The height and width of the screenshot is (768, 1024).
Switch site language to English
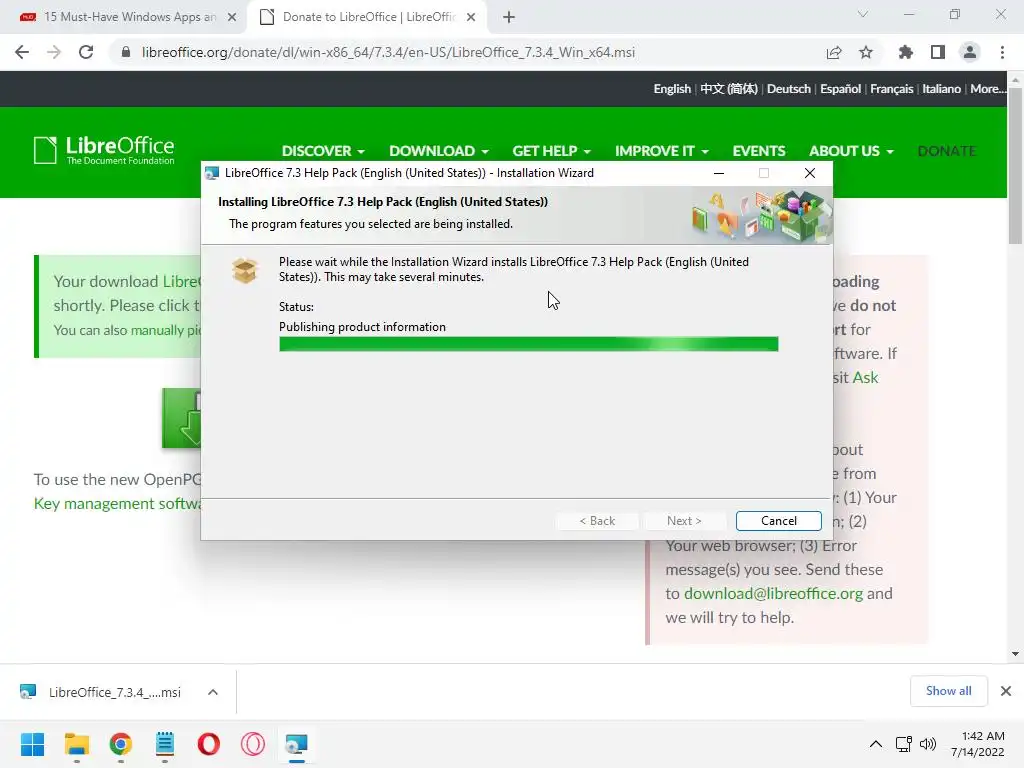672,89
